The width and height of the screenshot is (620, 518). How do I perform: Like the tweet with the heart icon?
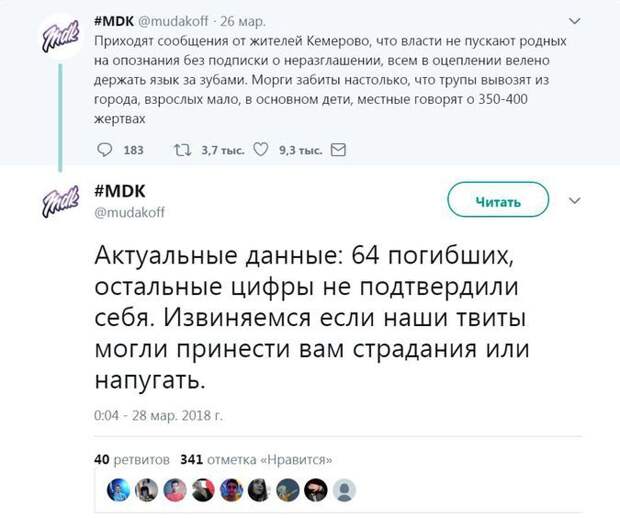(260, 149)
